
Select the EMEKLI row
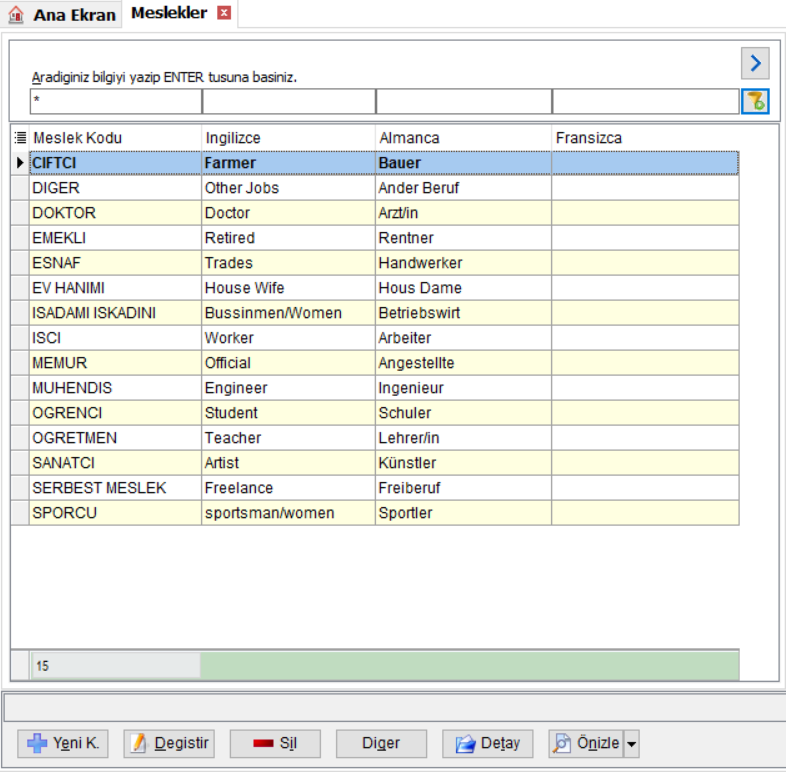[x=384, y=238]
